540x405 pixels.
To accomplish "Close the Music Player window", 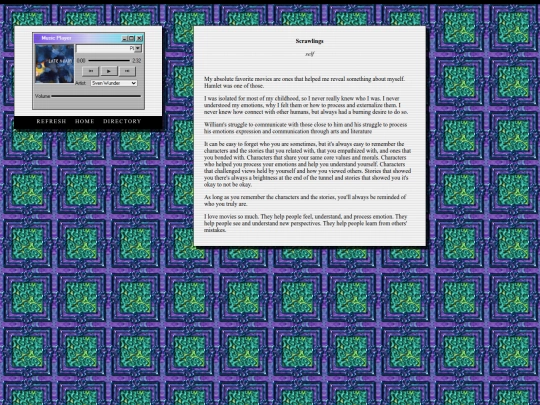I will pyautogui.click(x=139, y=38).
